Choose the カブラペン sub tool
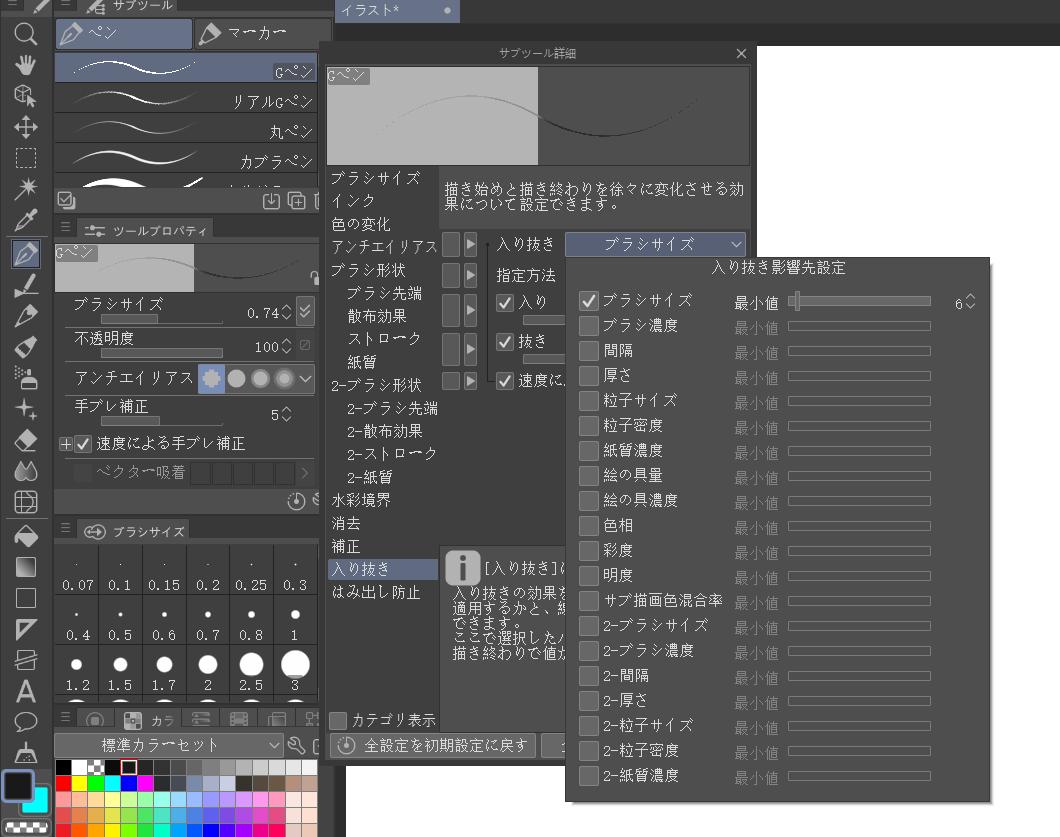 coord(186,159)
